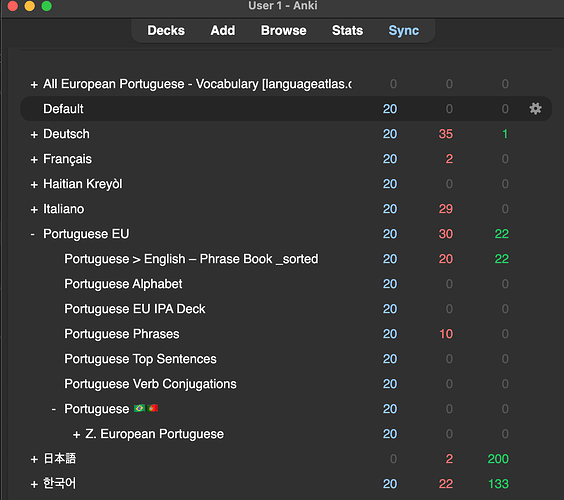Click Portuguese Phrases learning count 10
The width and height of the screenshot is (564, 500).
tap(446, 334)
